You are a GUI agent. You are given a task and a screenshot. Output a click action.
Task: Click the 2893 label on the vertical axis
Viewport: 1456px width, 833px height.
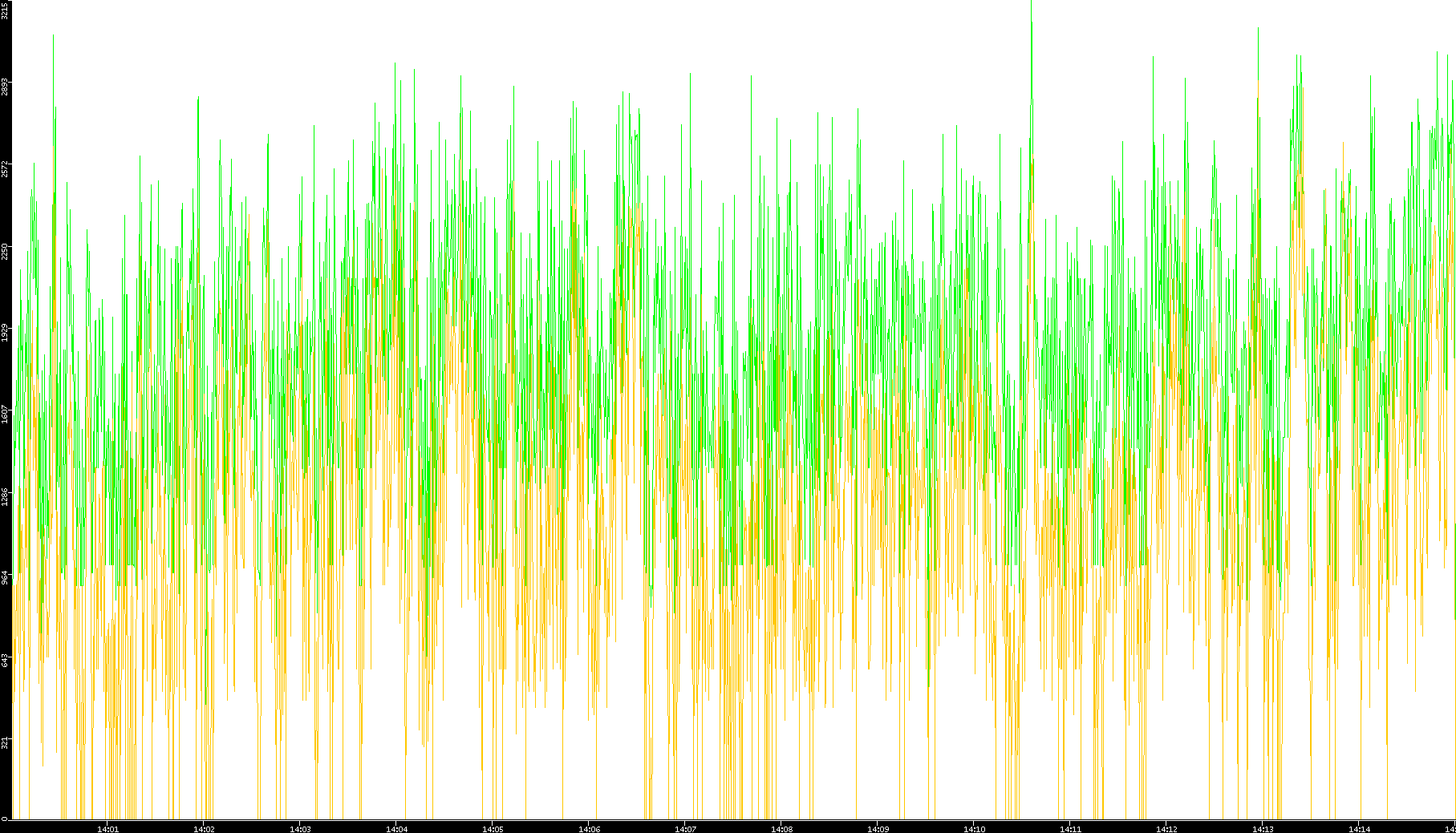(x=5, y=87)
